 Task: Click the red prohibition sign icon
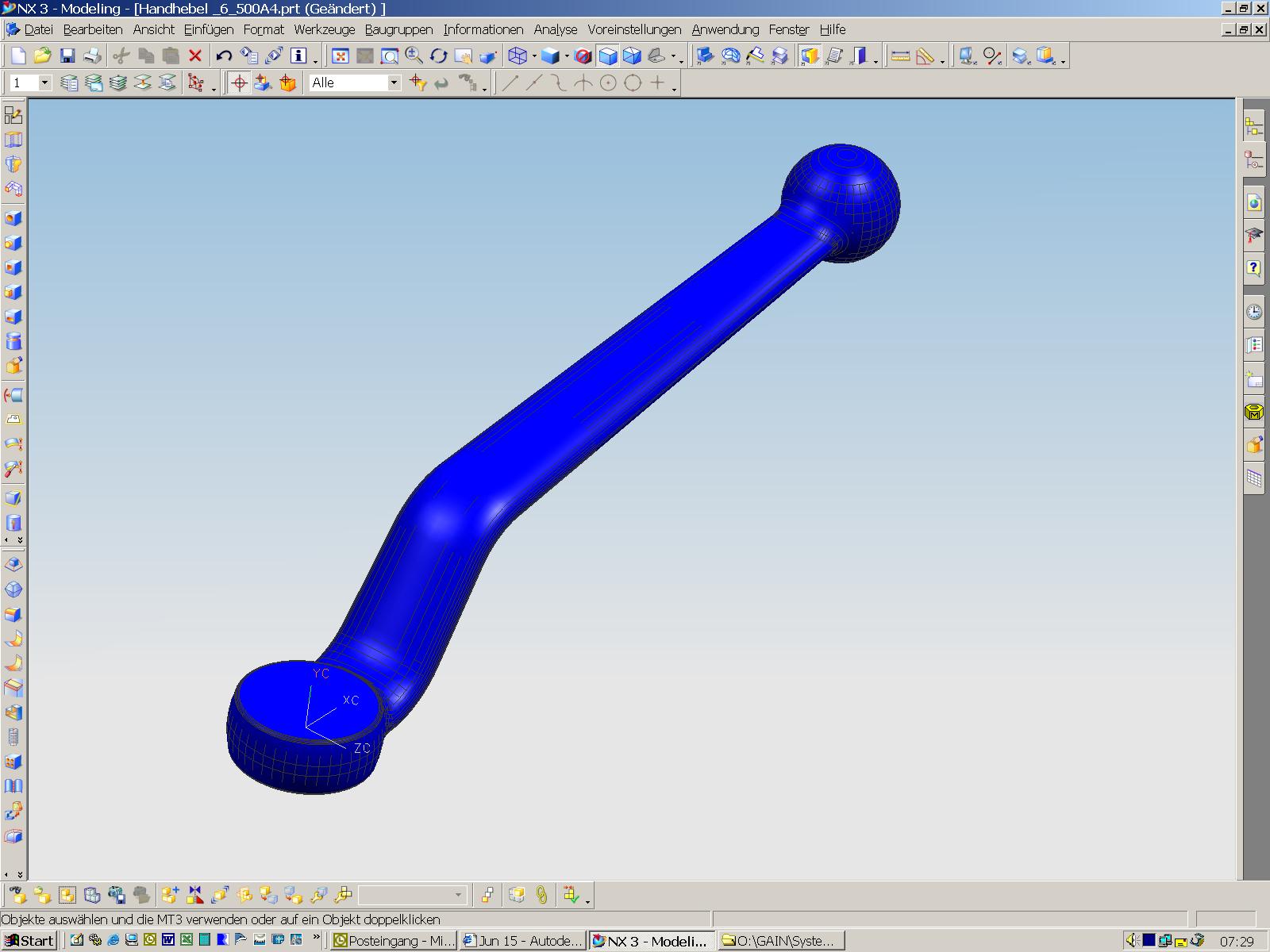point(583,56)
